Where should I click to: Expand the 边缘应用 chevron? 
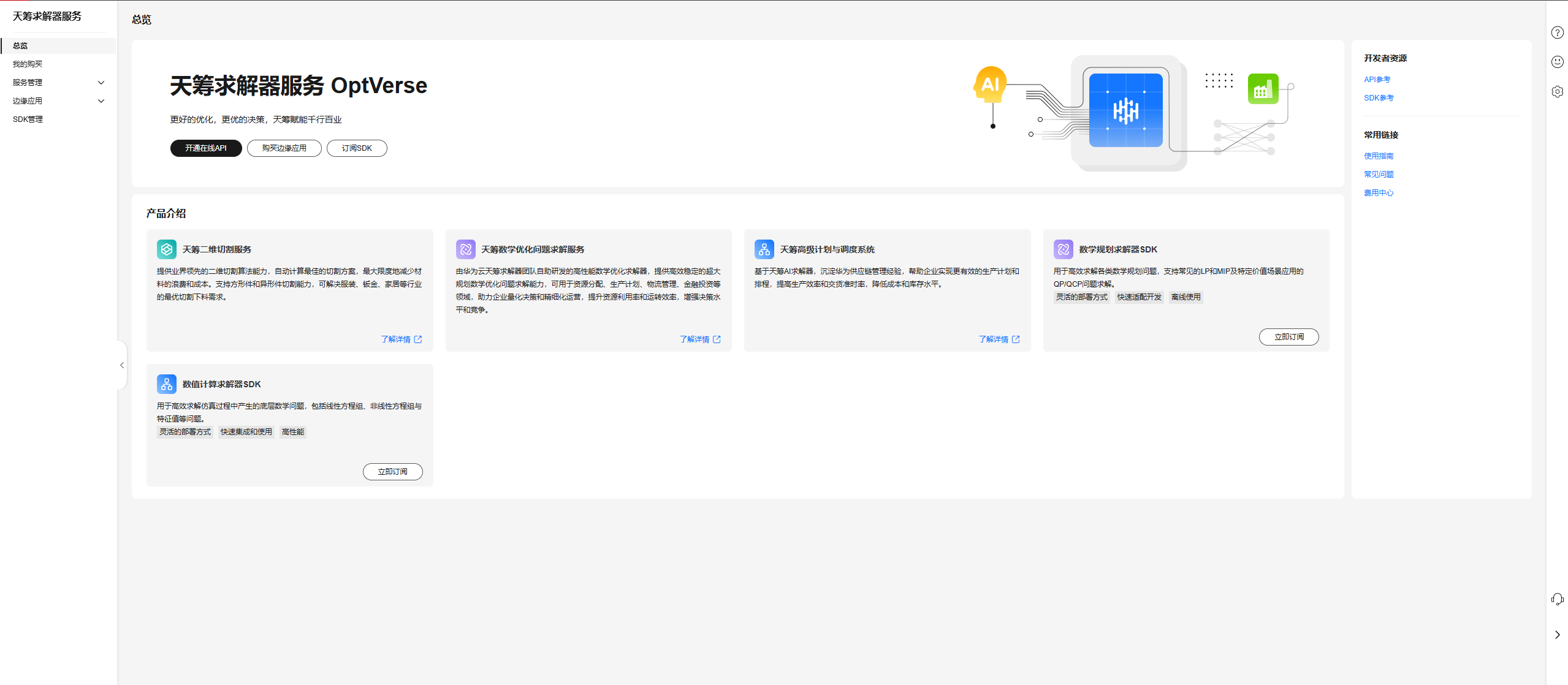click(101, 101)
